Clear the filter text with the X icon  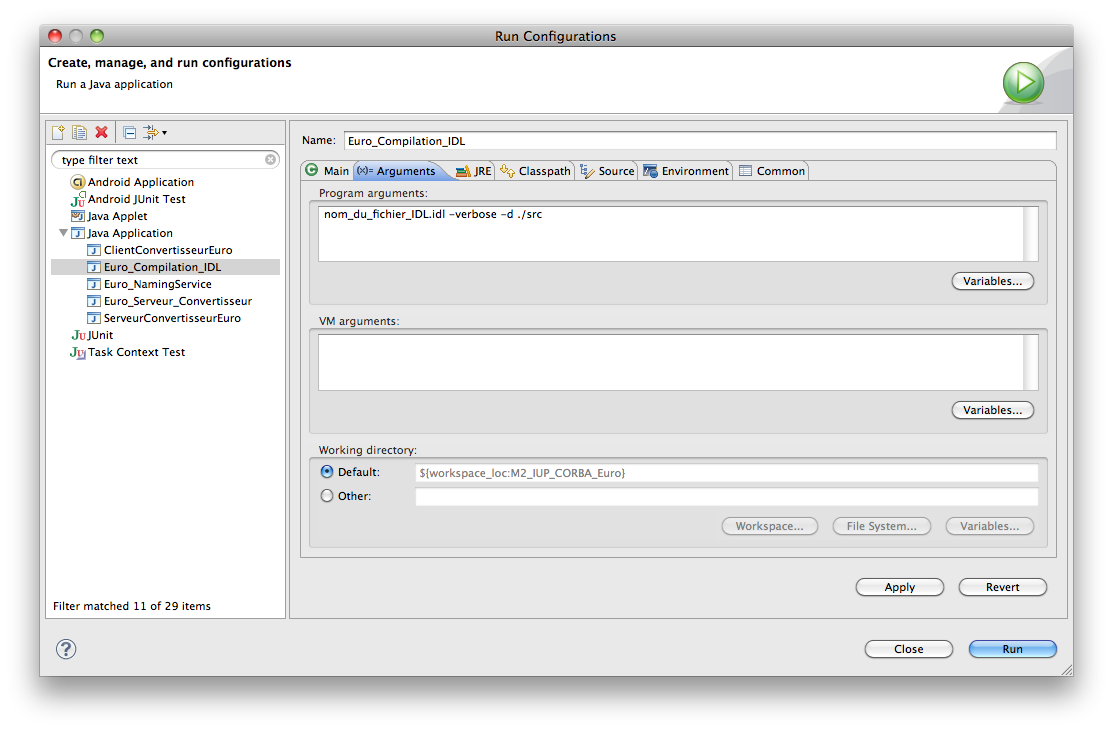[271, 160]
